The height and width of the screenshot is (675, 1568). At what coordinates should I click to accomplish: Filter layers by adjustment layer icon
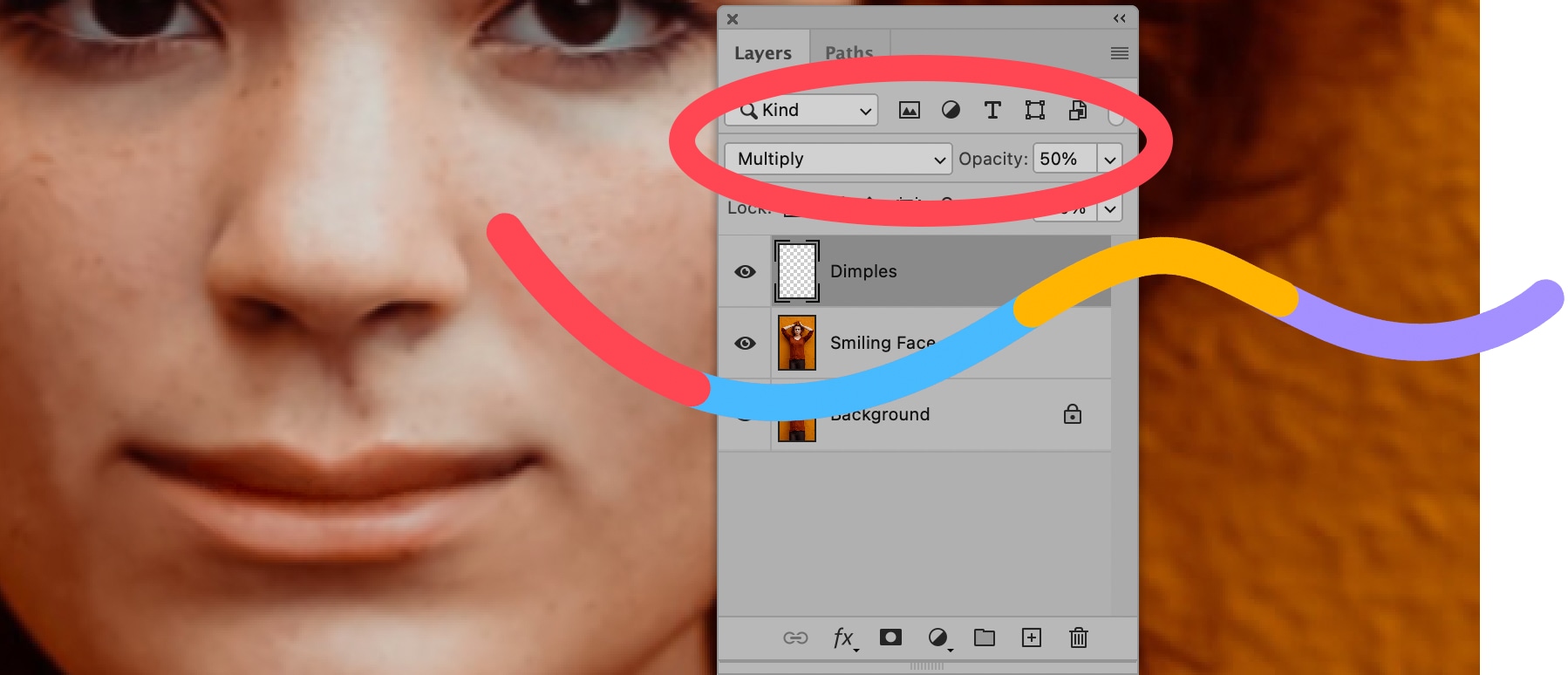point(951,110)
